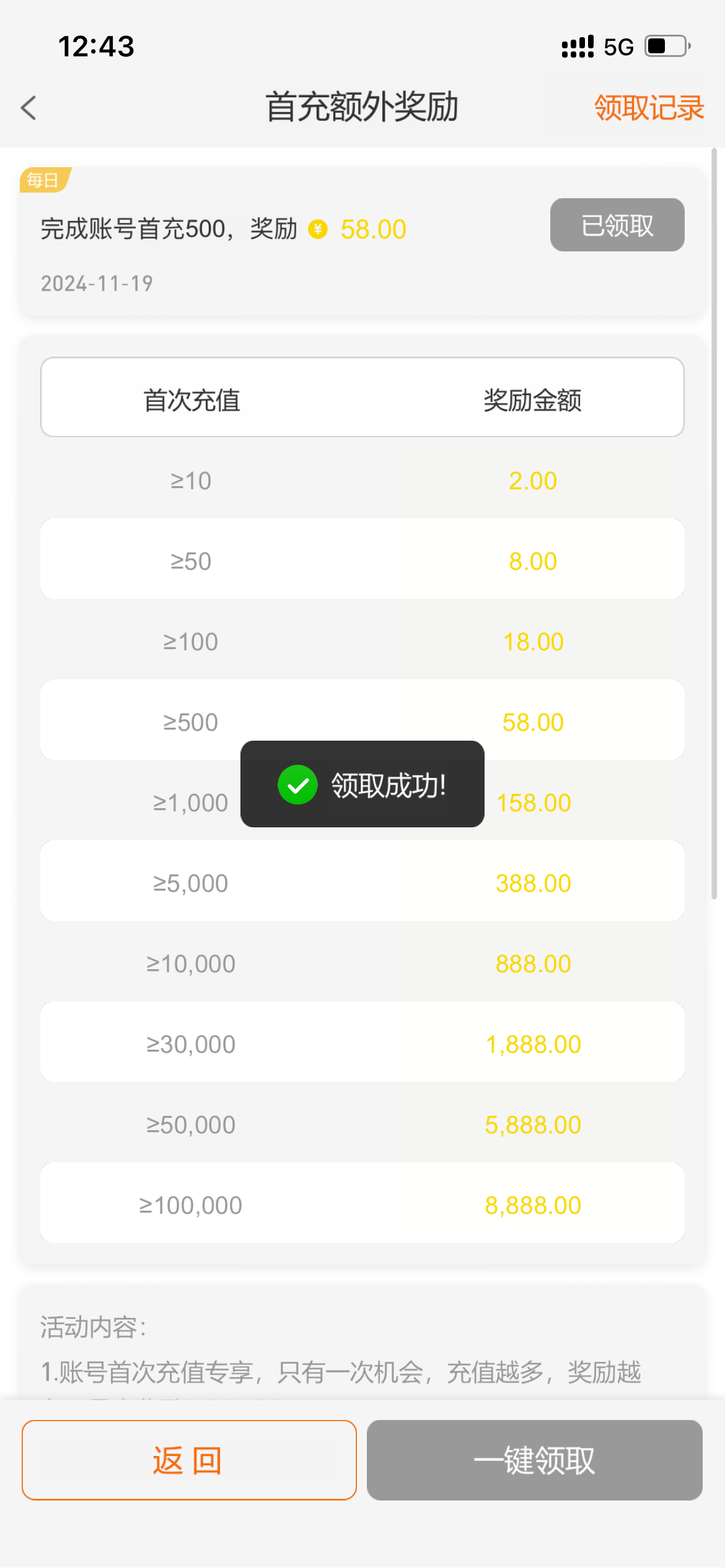Tap the green success checkmark icon
This screenshot has height=1568, width=725.
297,785
